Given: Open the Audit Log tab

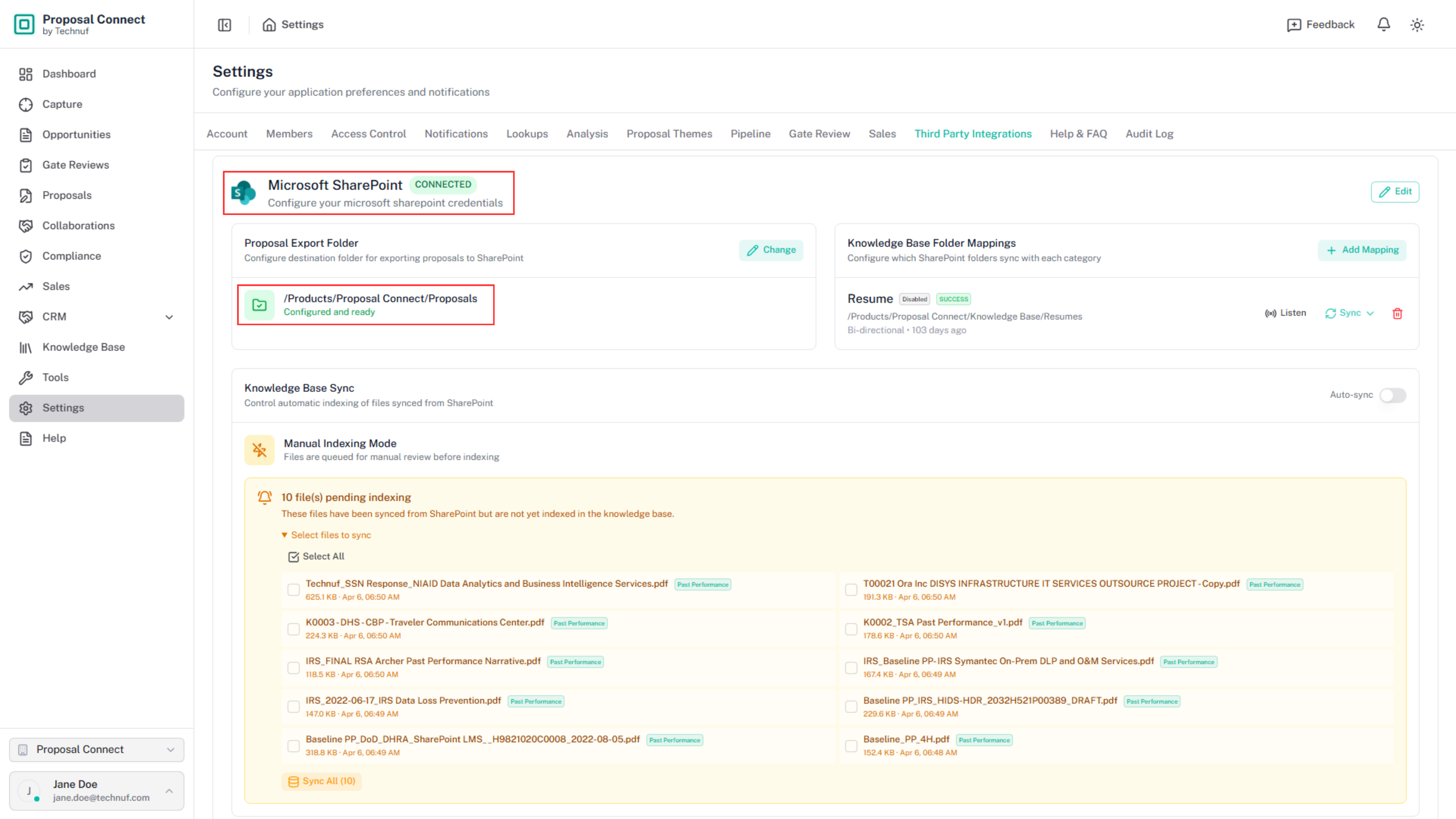Looking at the screenshot, I should [x=1149, y=134].
